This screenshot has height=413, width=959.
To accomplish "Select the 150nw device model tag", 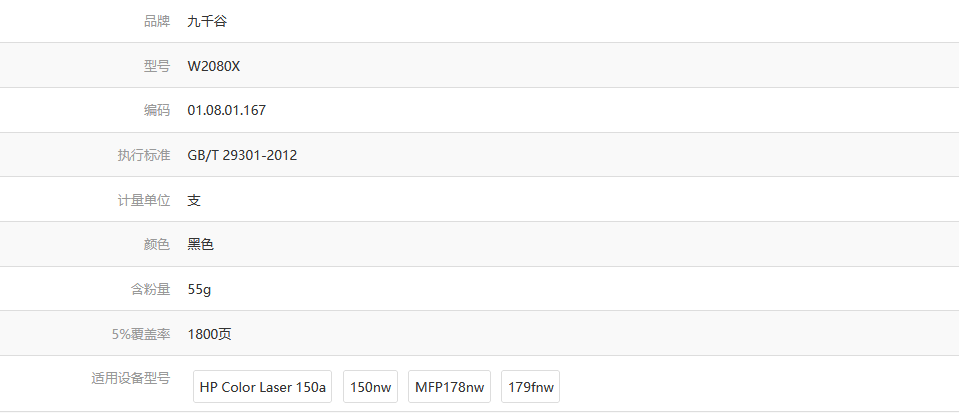I will click(x=372, y=387).
